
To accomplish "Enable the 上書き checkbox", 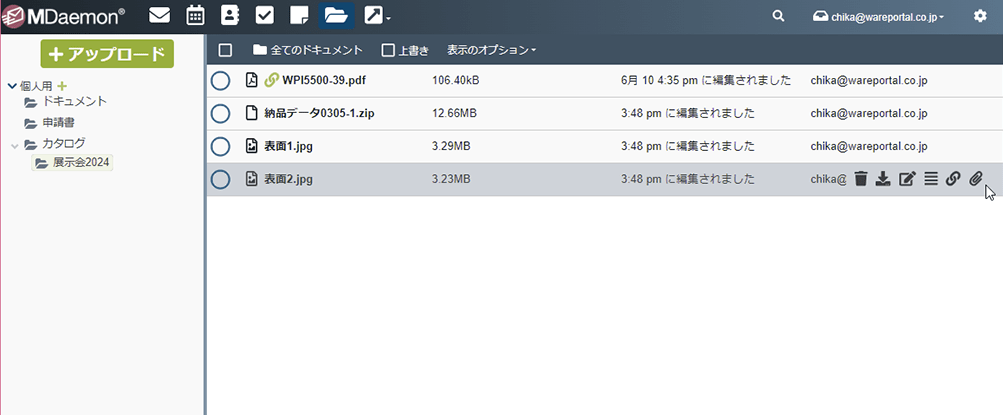I will (389, 50).
